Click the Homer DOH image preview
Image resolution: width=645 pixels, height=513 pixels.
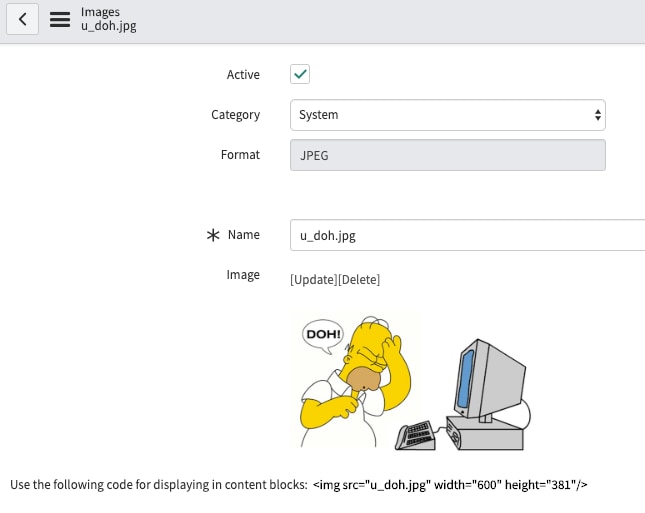point(412,381)
